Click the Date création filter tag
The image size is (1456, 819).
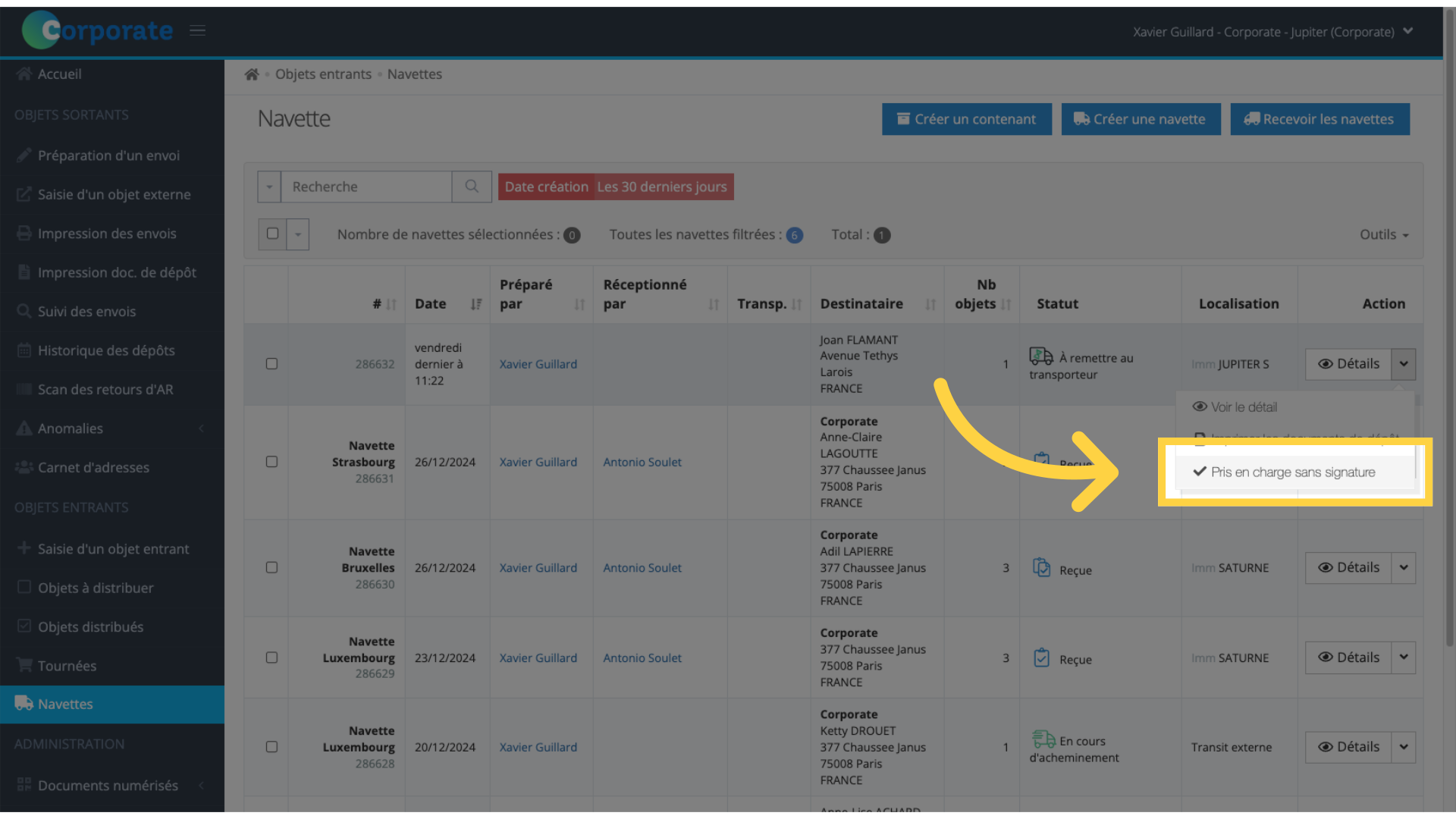[616, 187]
